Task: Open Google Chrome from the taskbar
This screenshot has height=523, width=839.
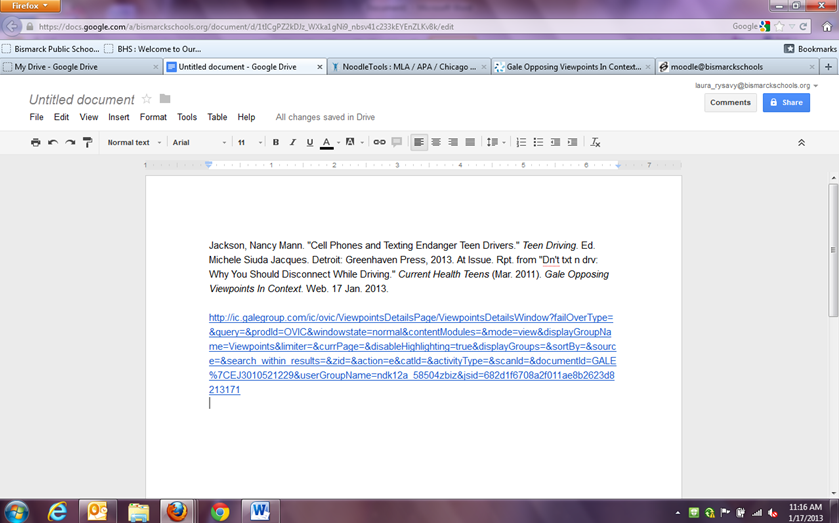Action: click(219, 512)
